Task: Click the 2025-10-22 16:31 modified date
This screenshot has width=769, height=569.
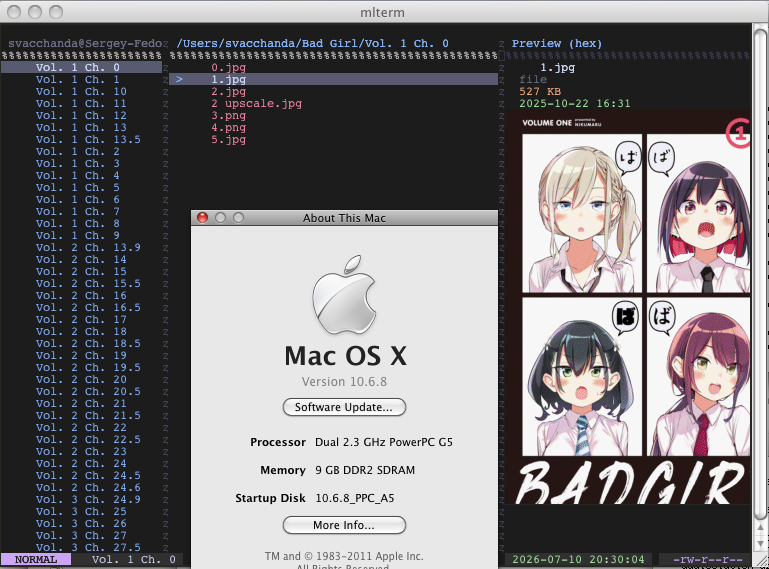Action: [575, 103]
